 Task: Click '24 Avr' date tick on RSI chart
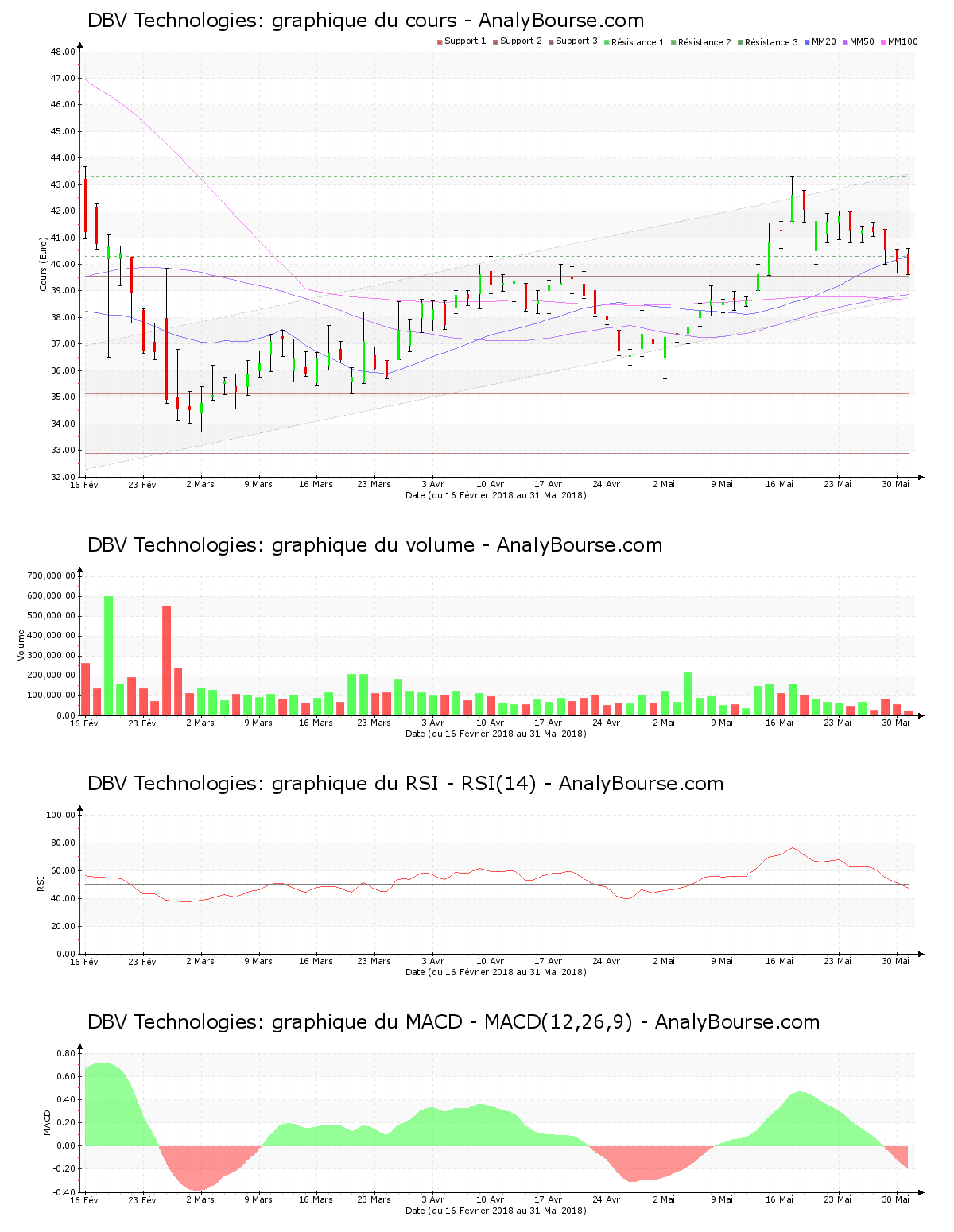[606, 961]
